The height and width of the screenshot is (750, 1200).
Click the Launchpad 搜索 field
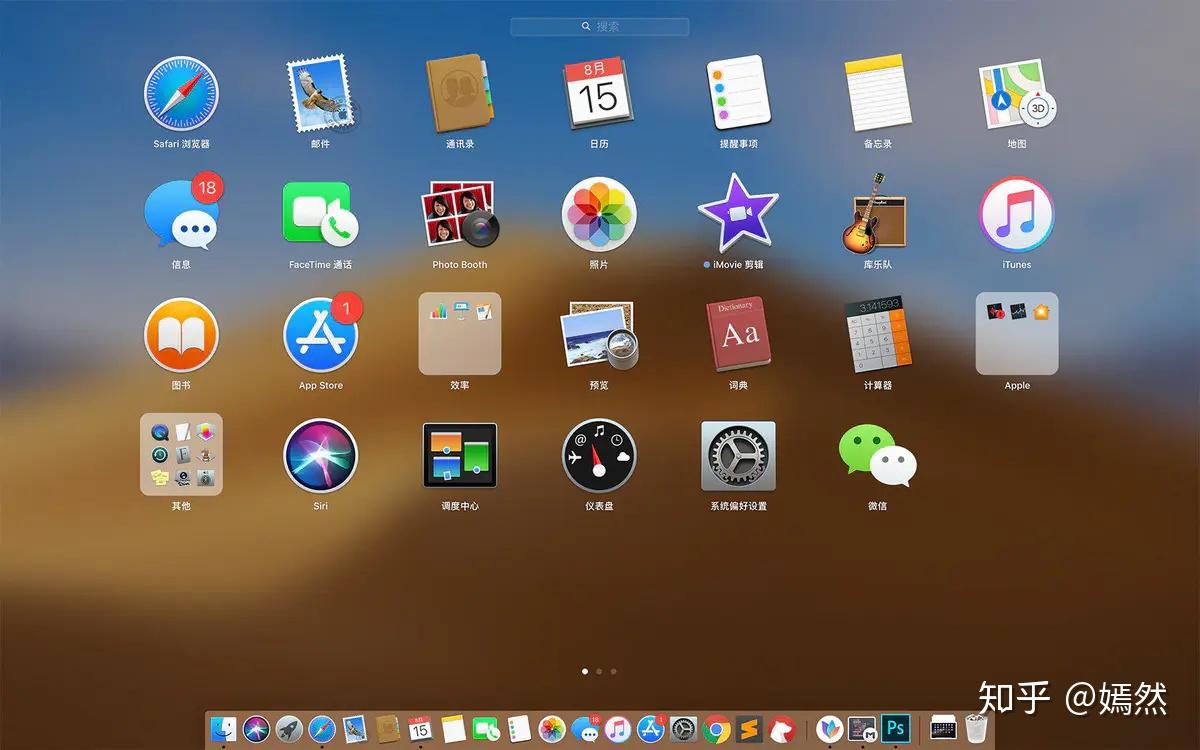tap(600, 27)
